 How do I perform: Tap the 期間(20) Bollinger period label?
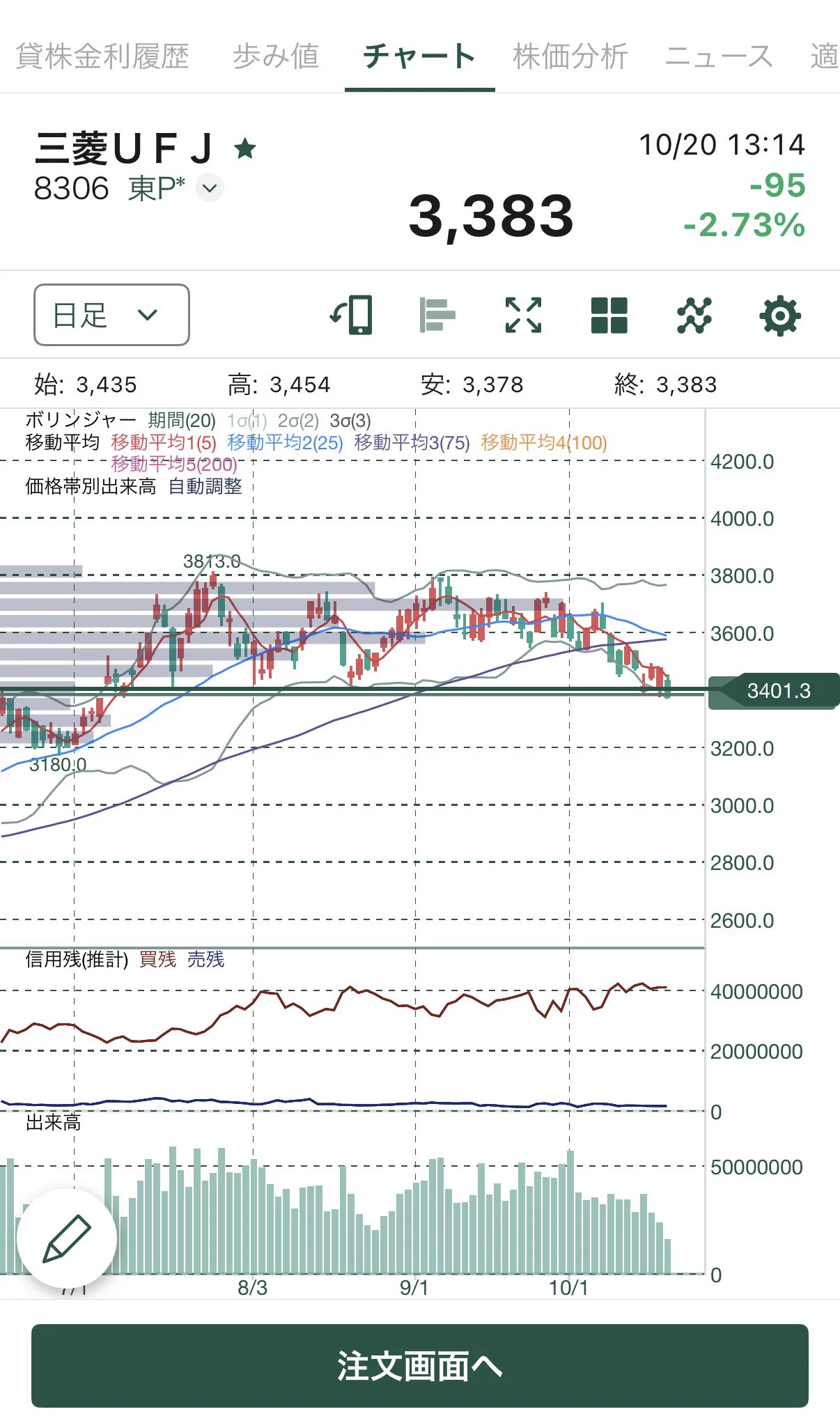point(182,421)
